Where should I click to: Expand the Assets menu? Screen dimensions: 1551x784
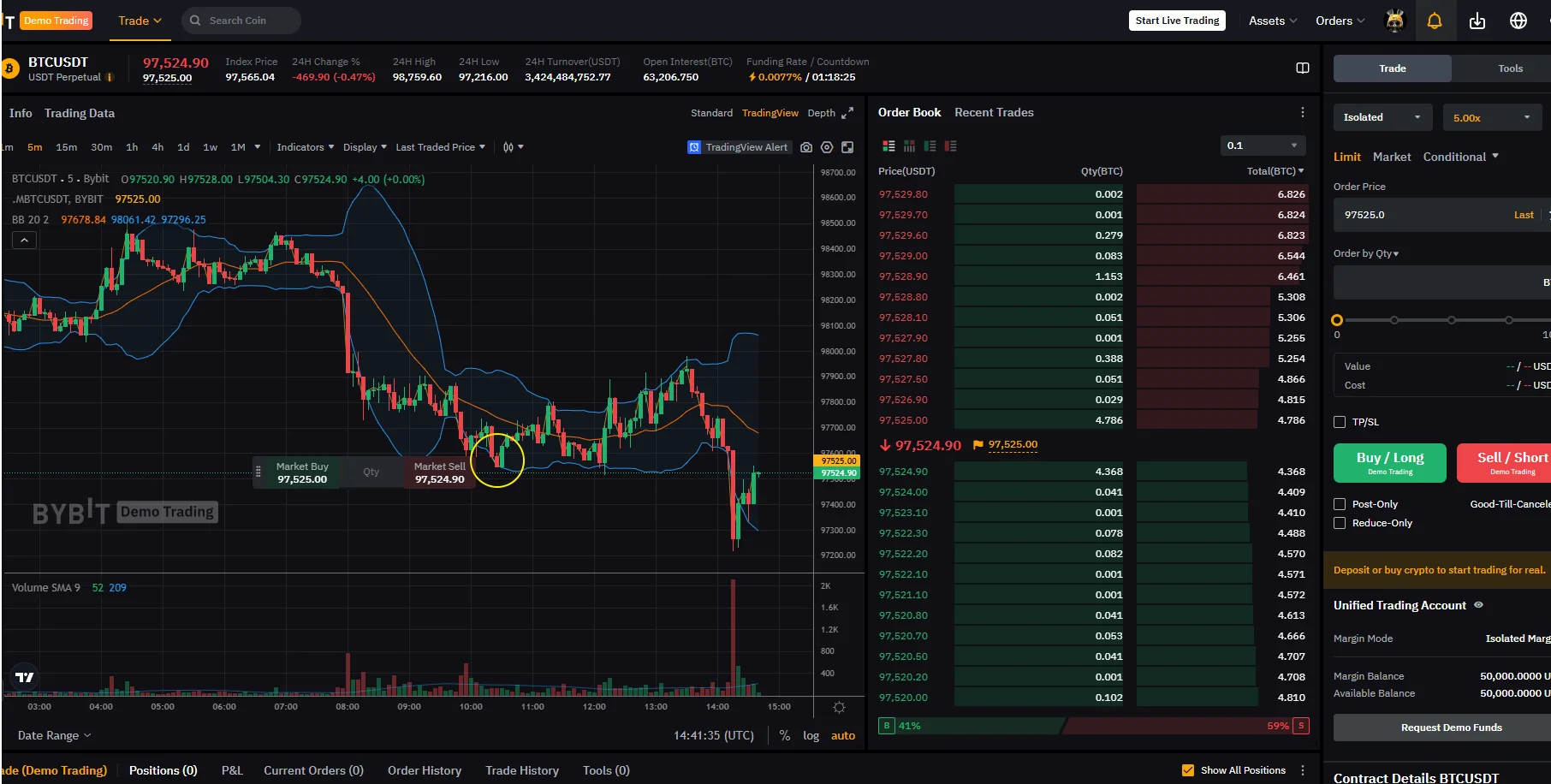(1273, 21)
